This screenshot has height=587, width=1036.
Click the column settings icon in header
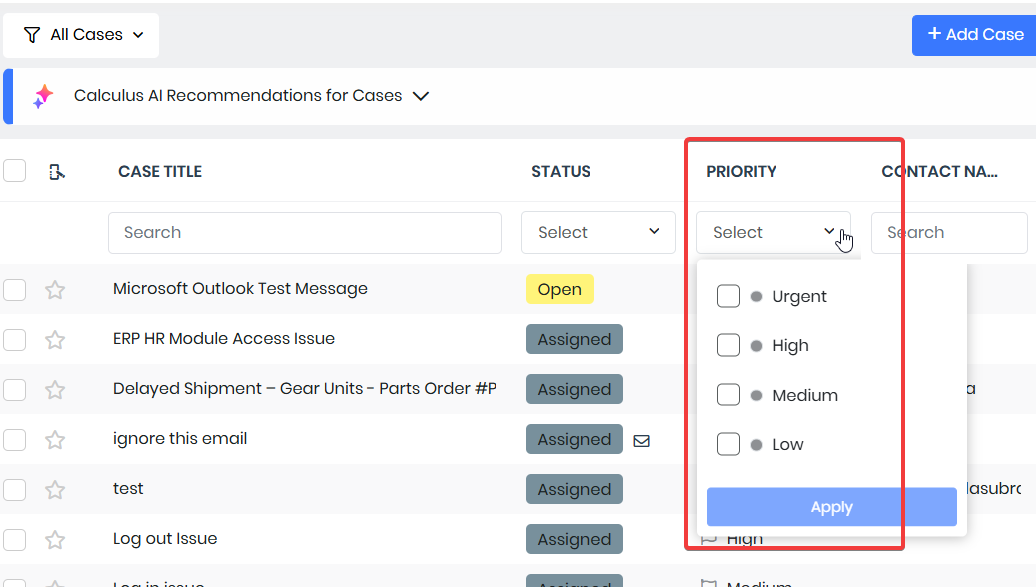tap(57, 172)
